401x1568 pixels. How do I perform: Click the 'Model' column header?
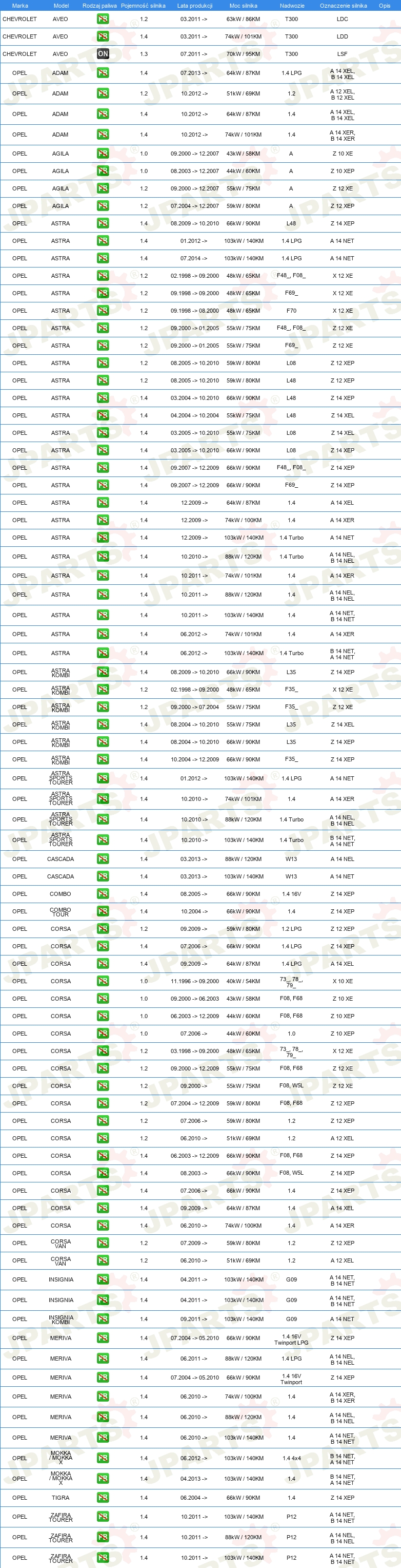coord(62,6)
